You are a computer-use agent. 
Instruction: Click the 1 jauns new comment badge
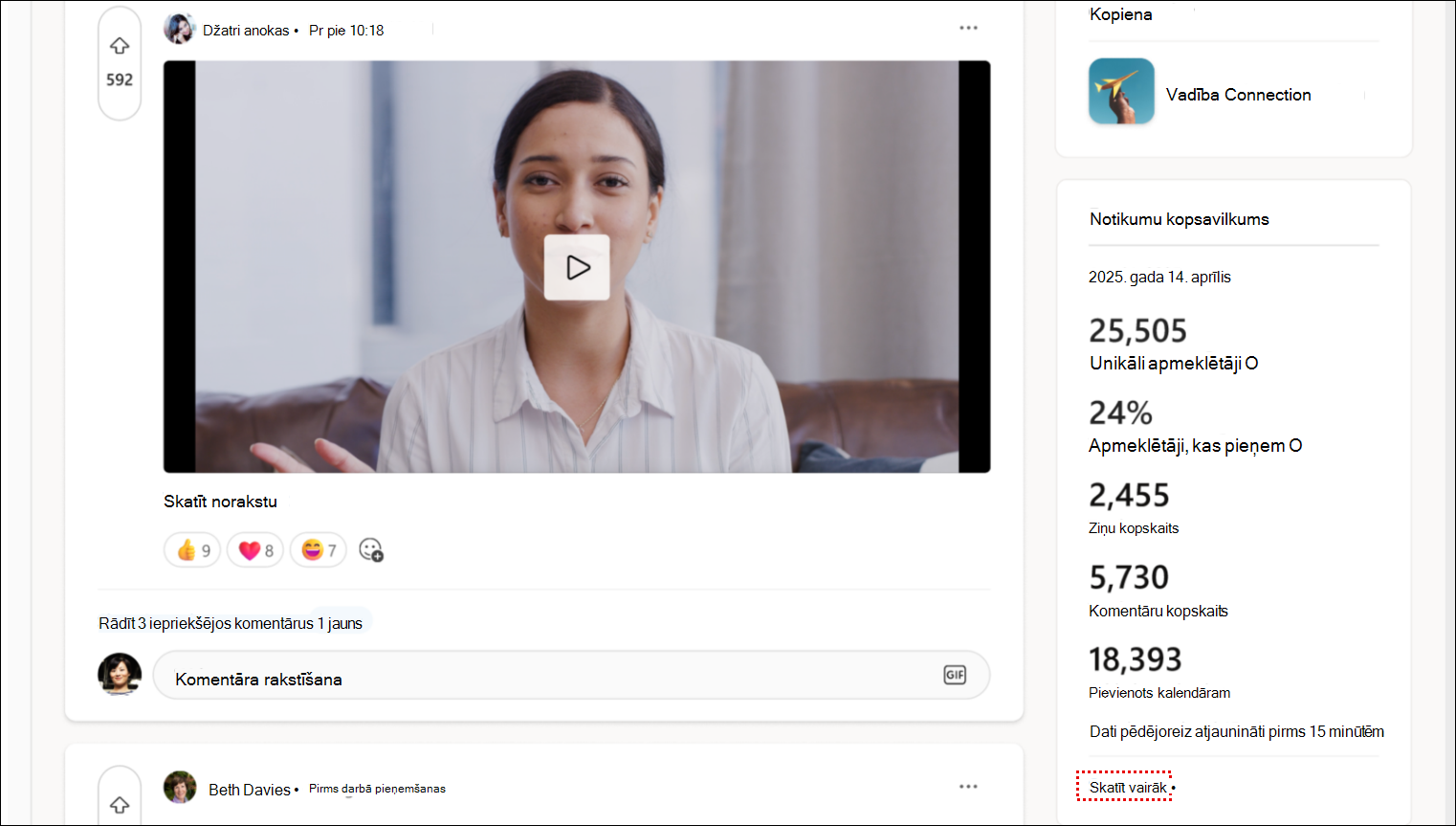[341, 624]
